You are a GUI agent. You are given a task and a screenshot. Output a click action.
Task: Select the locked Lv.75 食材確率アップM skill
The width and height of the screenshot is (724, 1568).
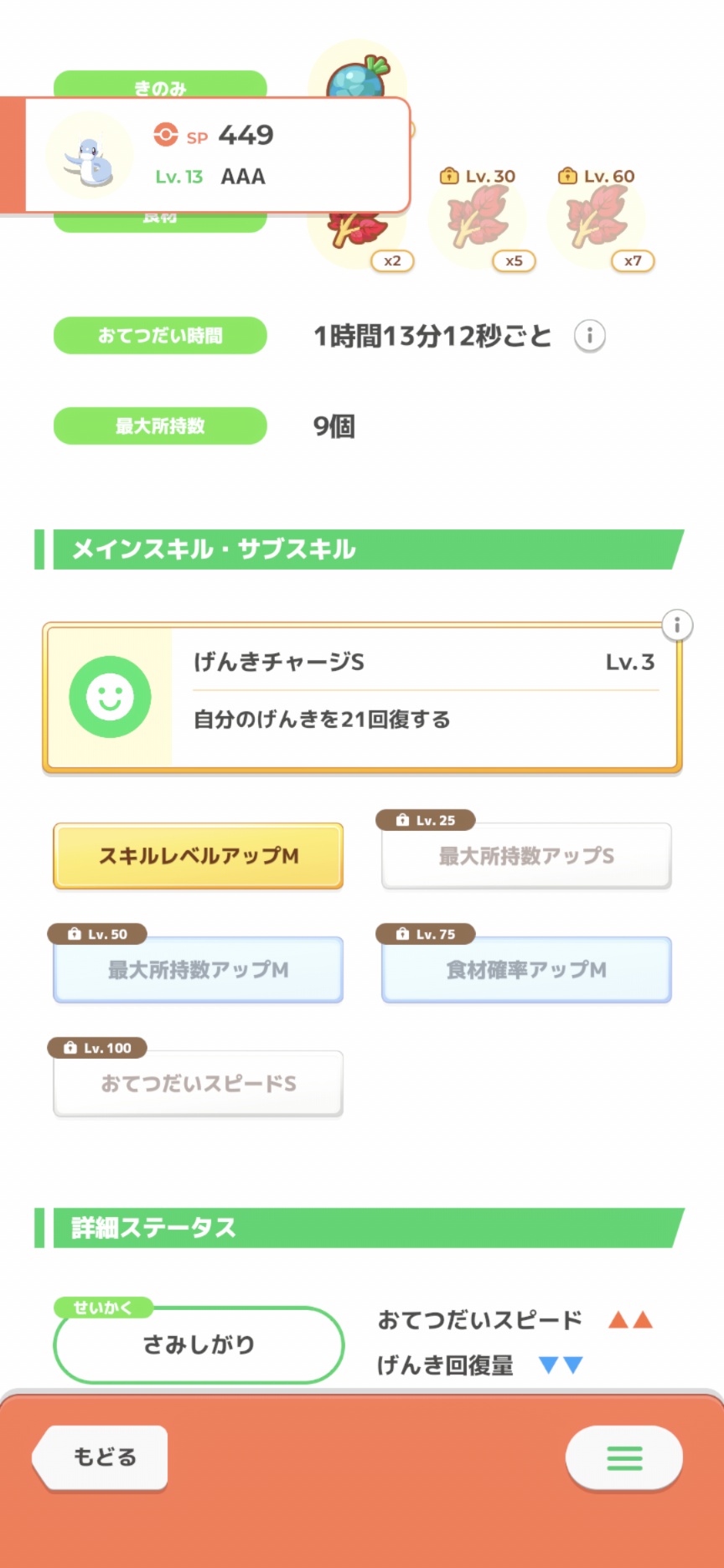[x=526, y=970]
